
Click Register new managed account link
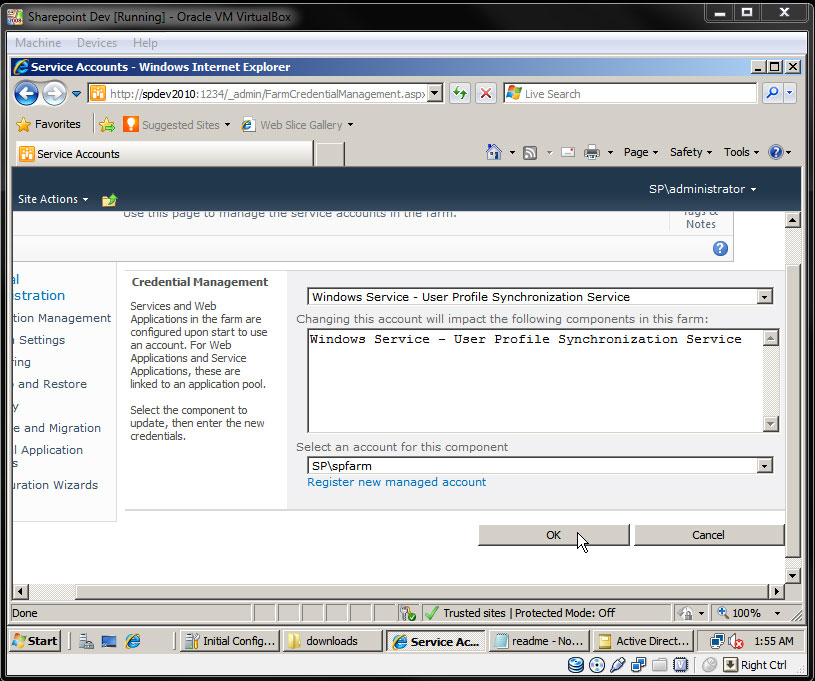397,482
